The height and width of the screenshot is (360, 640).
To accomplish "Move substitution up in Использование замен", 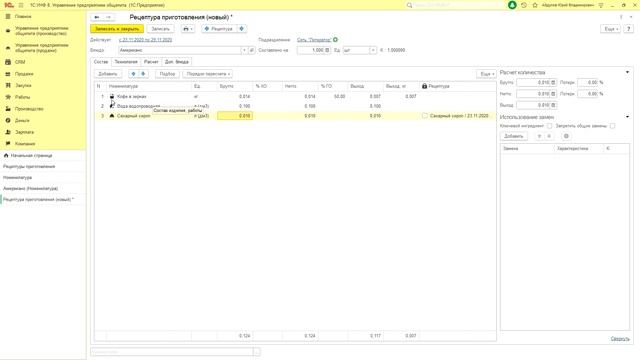I will click(539, 136).
